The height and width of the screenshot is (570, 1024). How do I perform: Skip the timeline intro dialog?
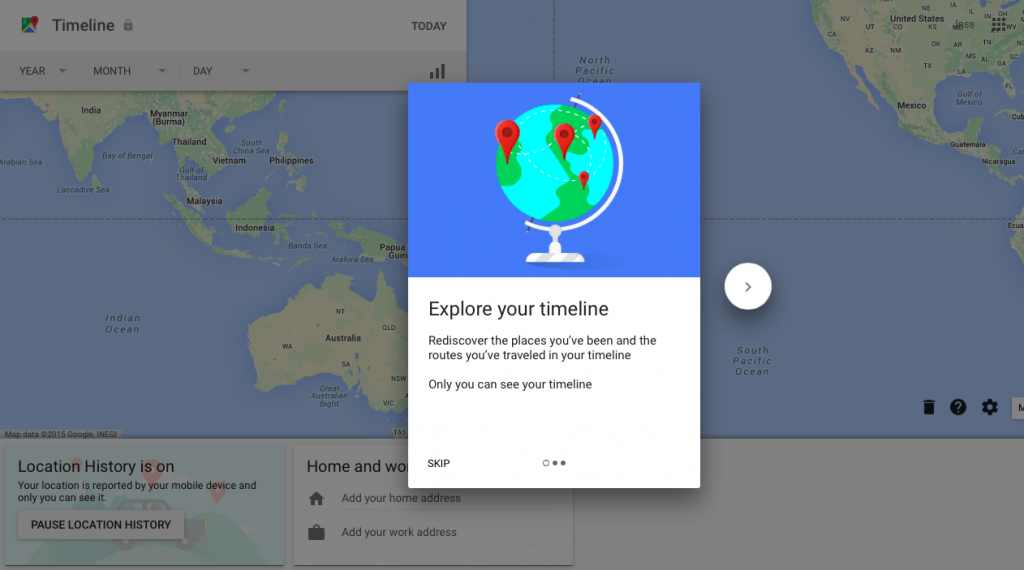(x=439, y=463)
